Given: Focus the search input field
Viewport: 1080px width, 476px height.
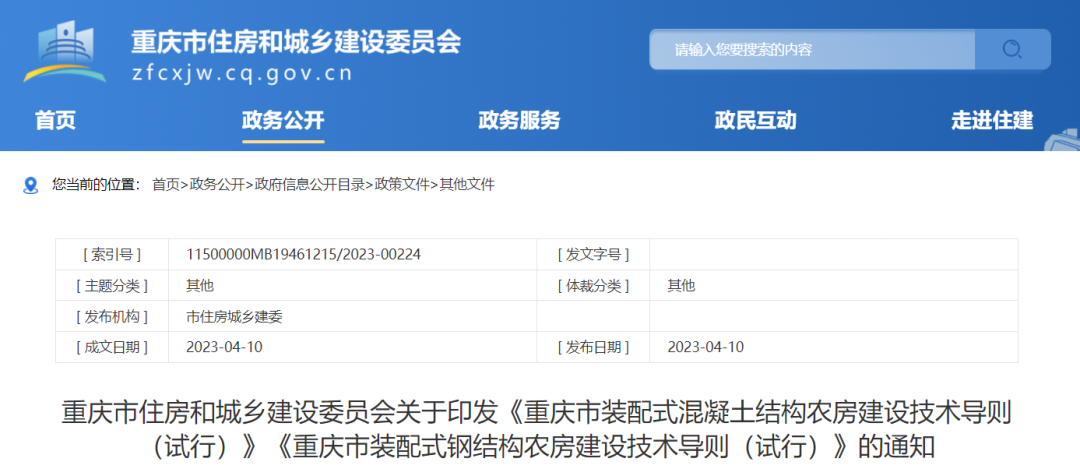Looking at the screenshot, I should click(x=812, y=50).
